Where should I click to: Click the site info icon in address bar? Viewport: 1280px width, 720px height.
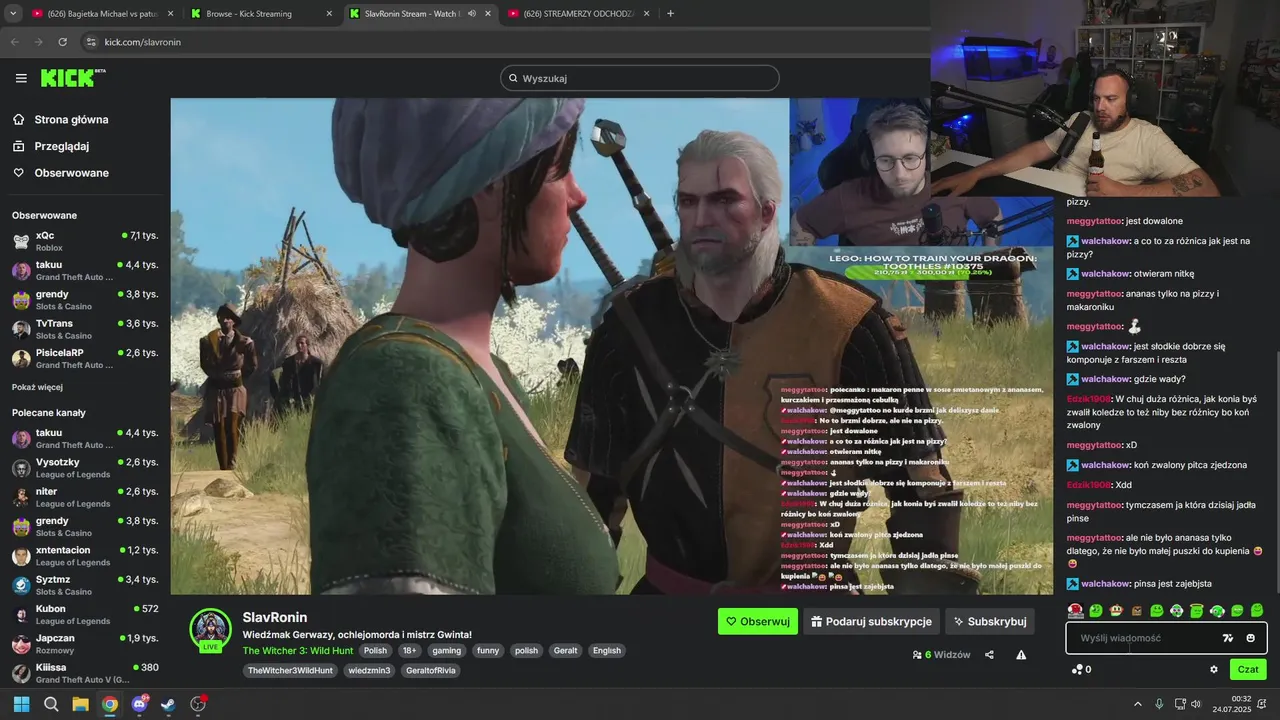click(x=91, y=42)
